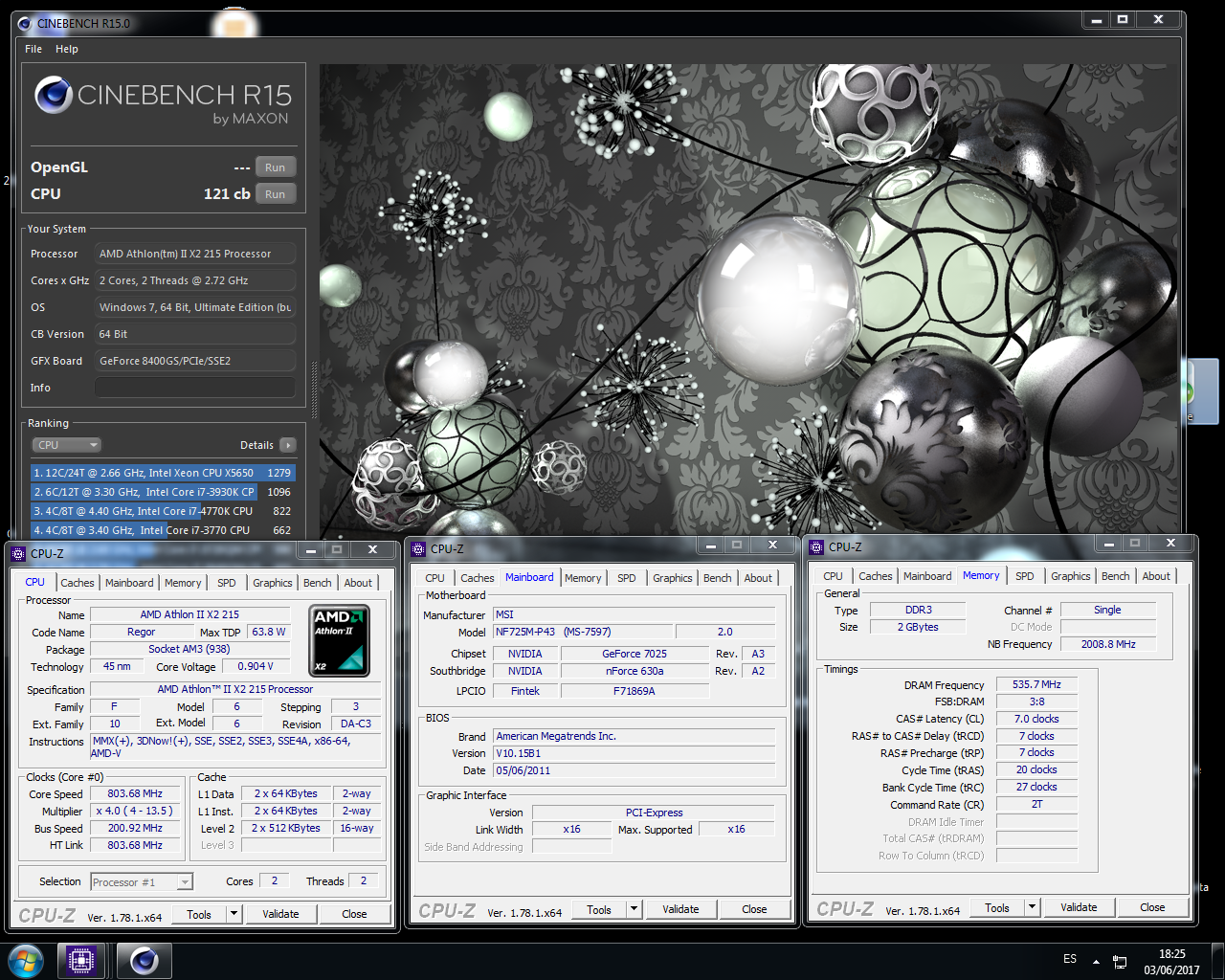Select CPU-Z taskbar icon
Screen dimensions: 1225x980
pos(80,960)
